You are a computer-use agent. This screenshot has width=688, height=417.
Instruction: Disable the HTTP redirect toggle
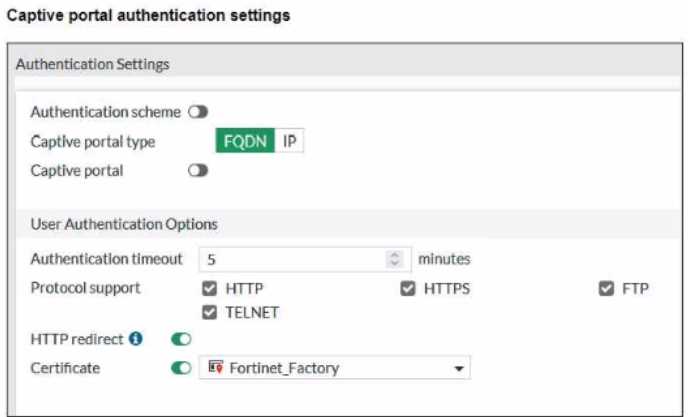click(x=181, y=339)
